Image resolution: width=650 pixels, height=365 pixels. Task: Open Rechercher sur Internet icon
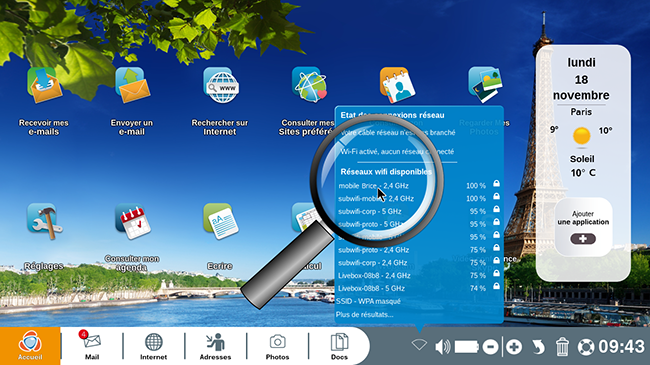coord(220,85)
